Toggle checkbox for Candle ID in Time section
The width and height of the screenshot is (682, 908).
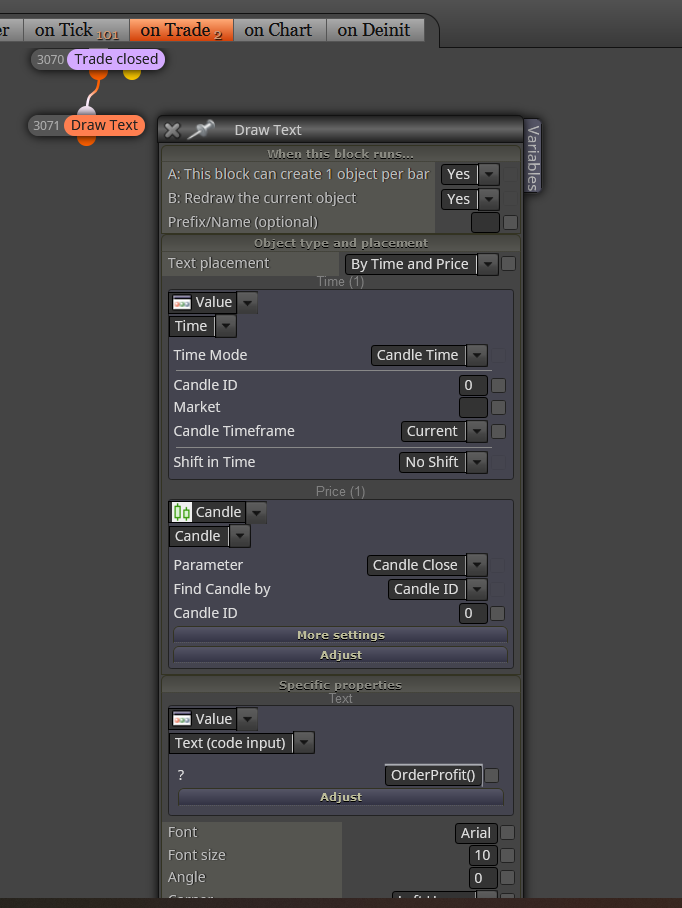click(498, 386)
